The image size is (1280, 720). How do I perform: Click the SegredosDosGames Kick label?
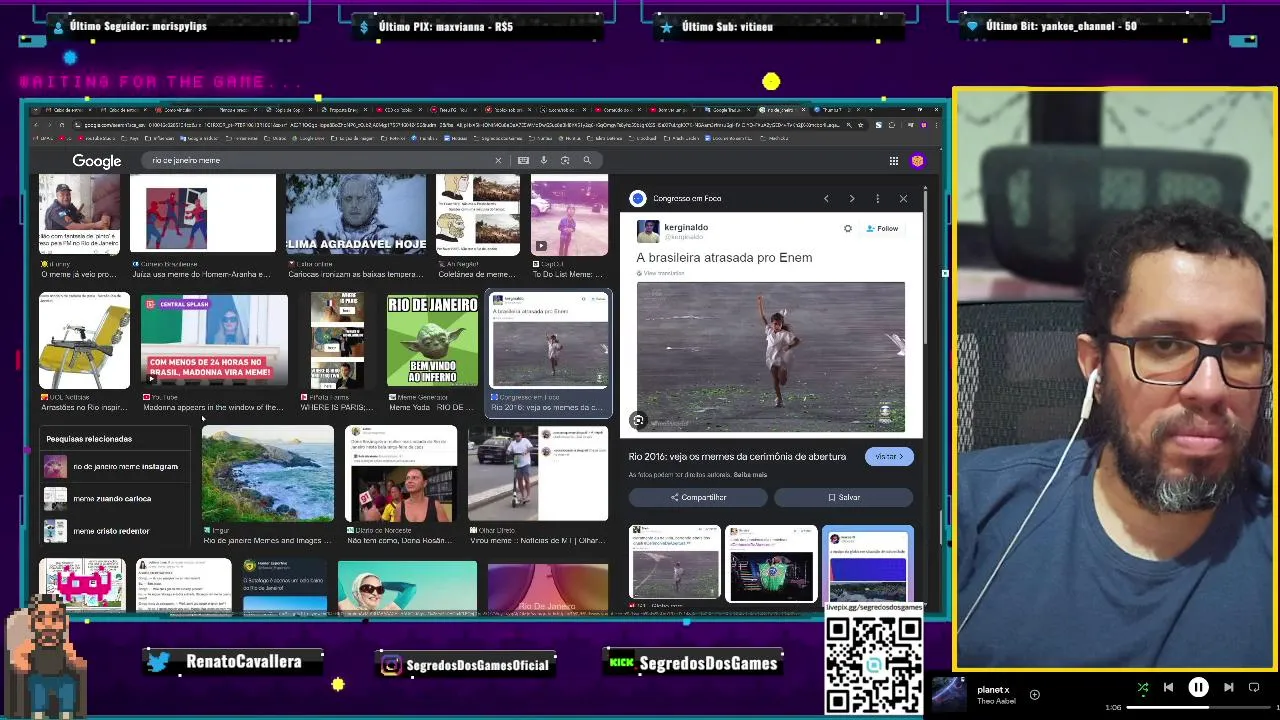693,663
